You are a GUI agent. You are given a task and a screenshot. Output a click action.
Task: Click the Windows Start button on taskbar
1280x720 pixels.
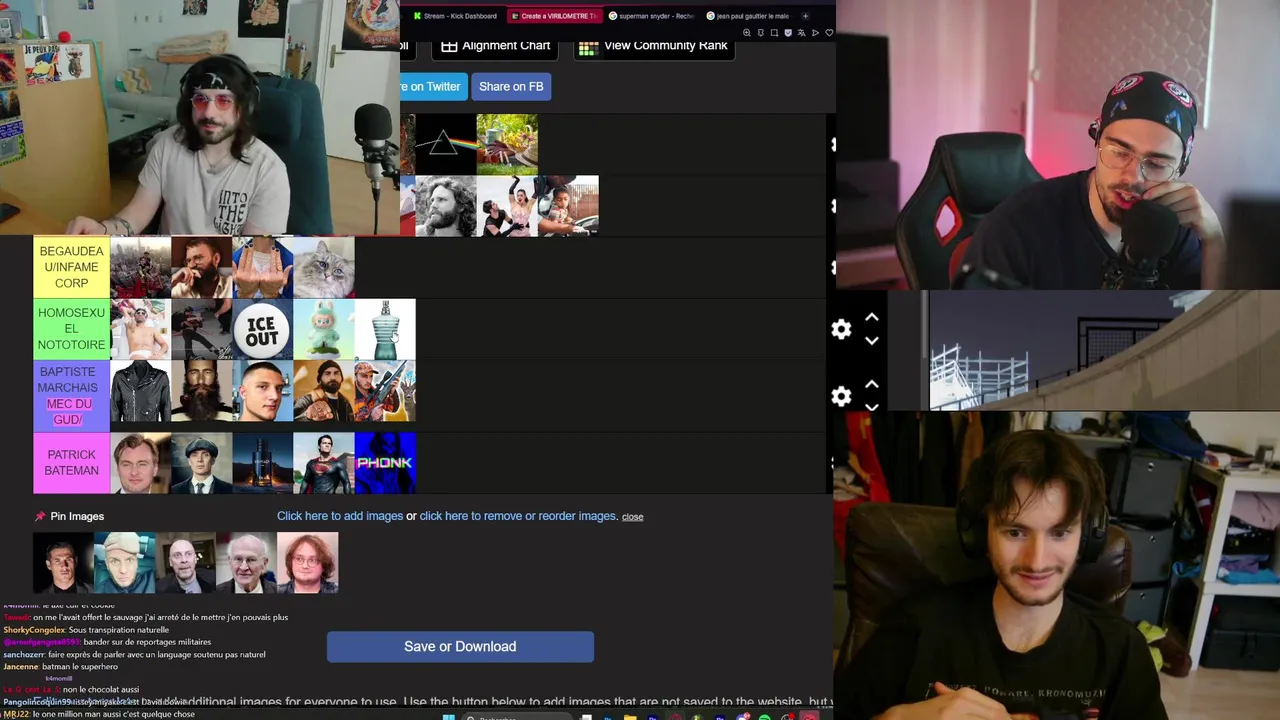[x=449, y=716]
